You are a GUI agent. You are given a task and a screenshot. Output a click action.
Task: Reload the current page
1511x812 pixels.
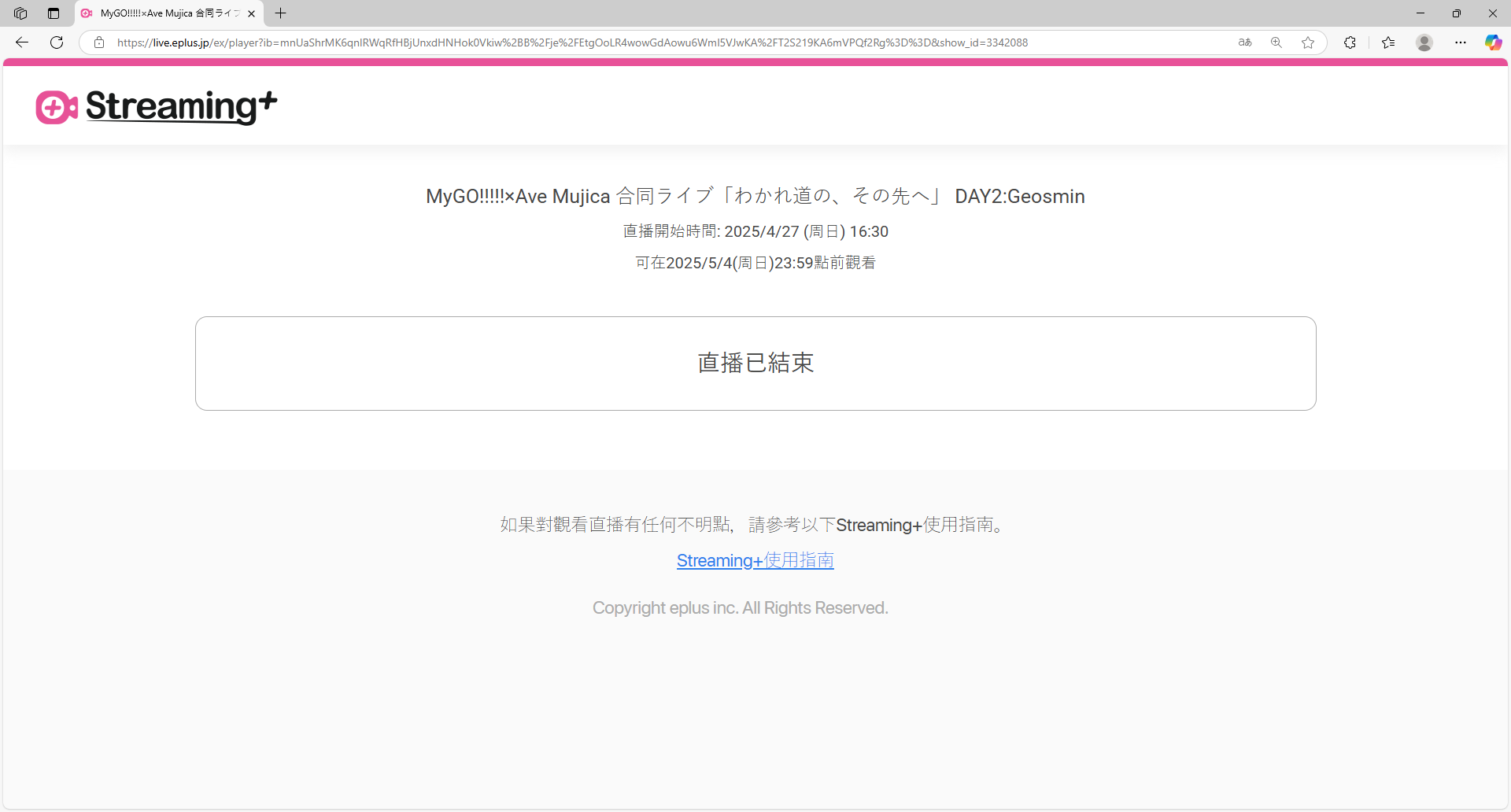[x=57, y=42]
